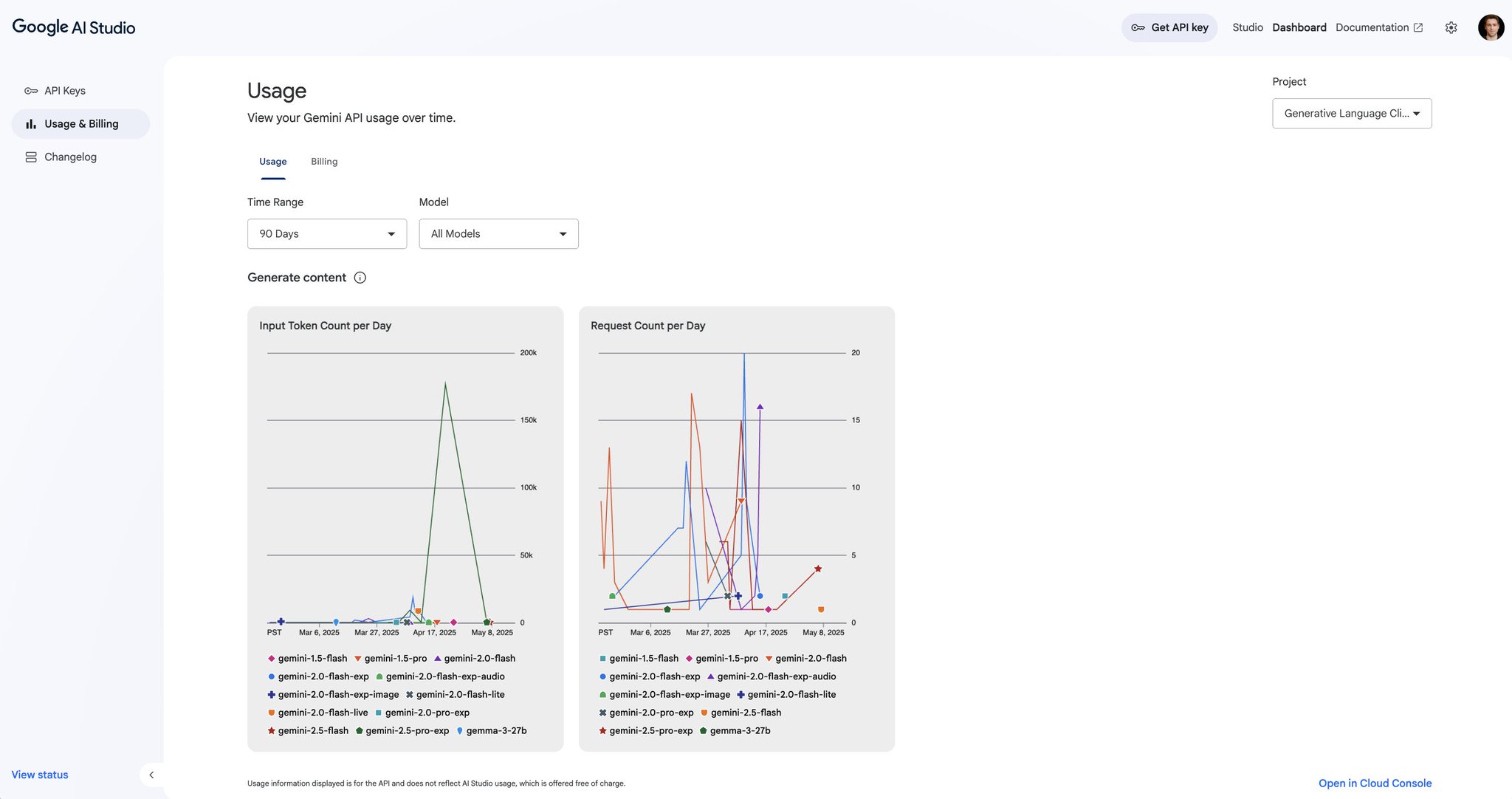Click the purple triangle marker near 15 requests
This screenshot has height=799, width=1512.
click(760, 407)
